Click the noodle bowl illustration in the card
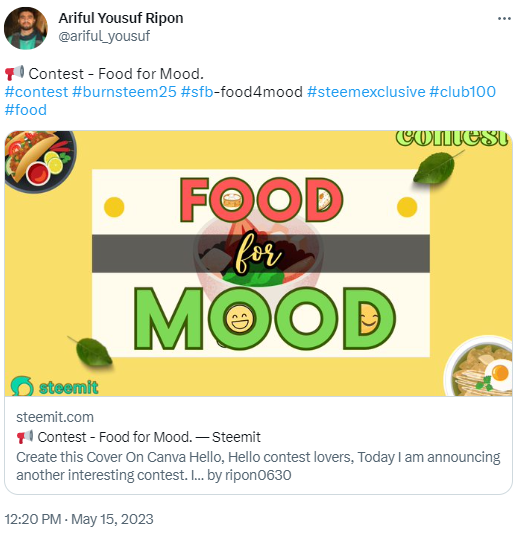The image size is (527, 538). pyautogui.click(x=478, y=366)
